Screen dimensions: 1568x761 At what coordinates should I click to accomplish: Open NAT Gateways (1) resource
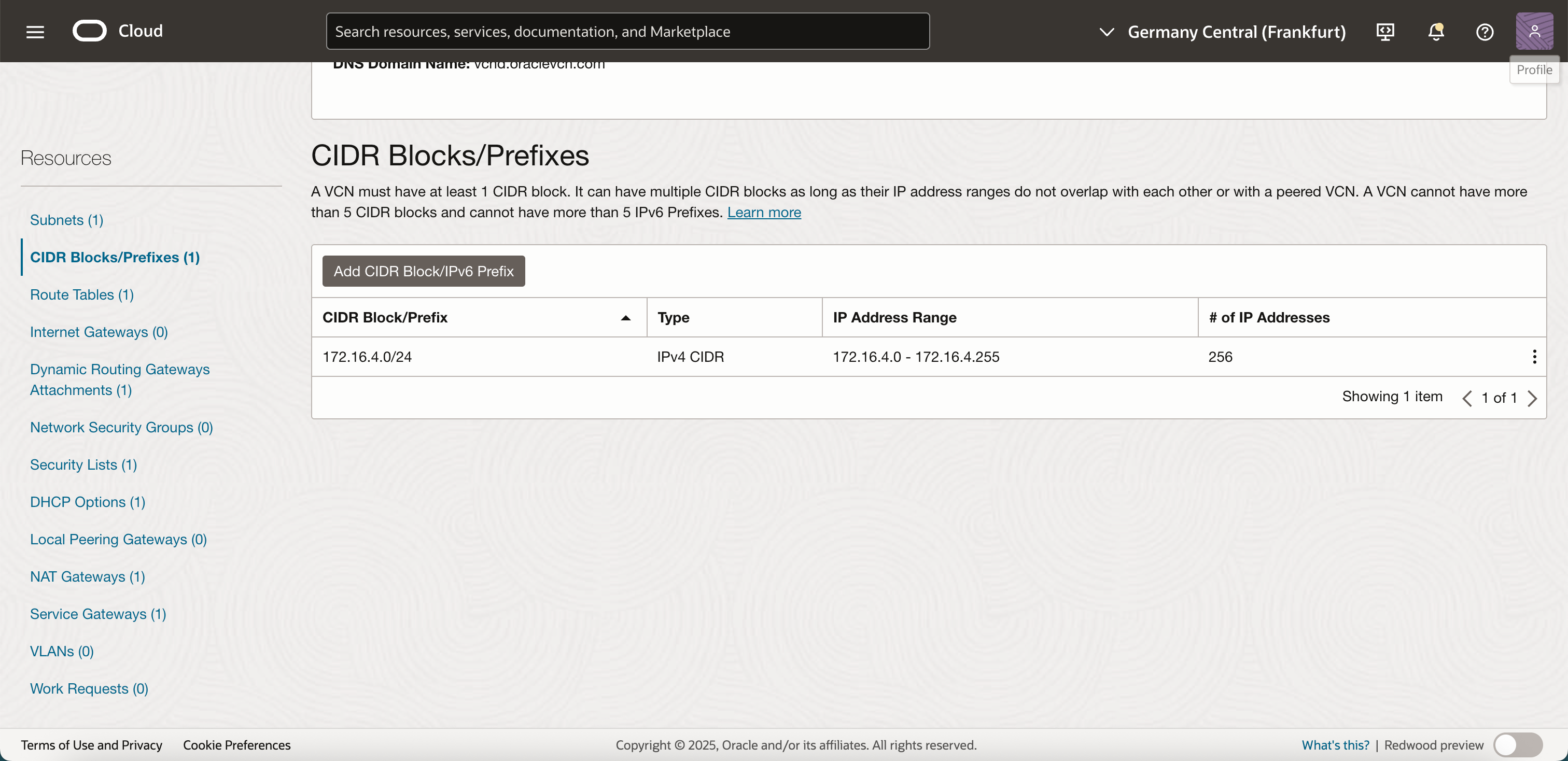click(x=87, y=576)
